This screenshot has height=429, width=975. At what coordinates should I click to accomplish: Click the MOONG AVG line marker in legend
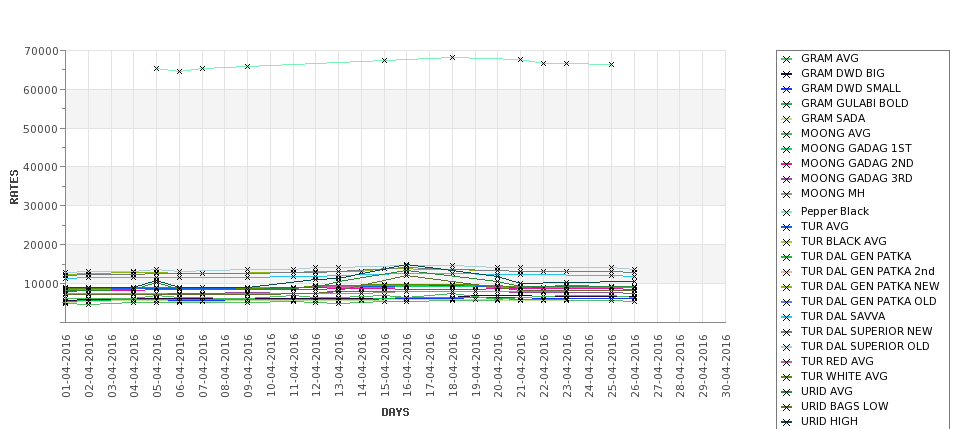pos(787,134)
